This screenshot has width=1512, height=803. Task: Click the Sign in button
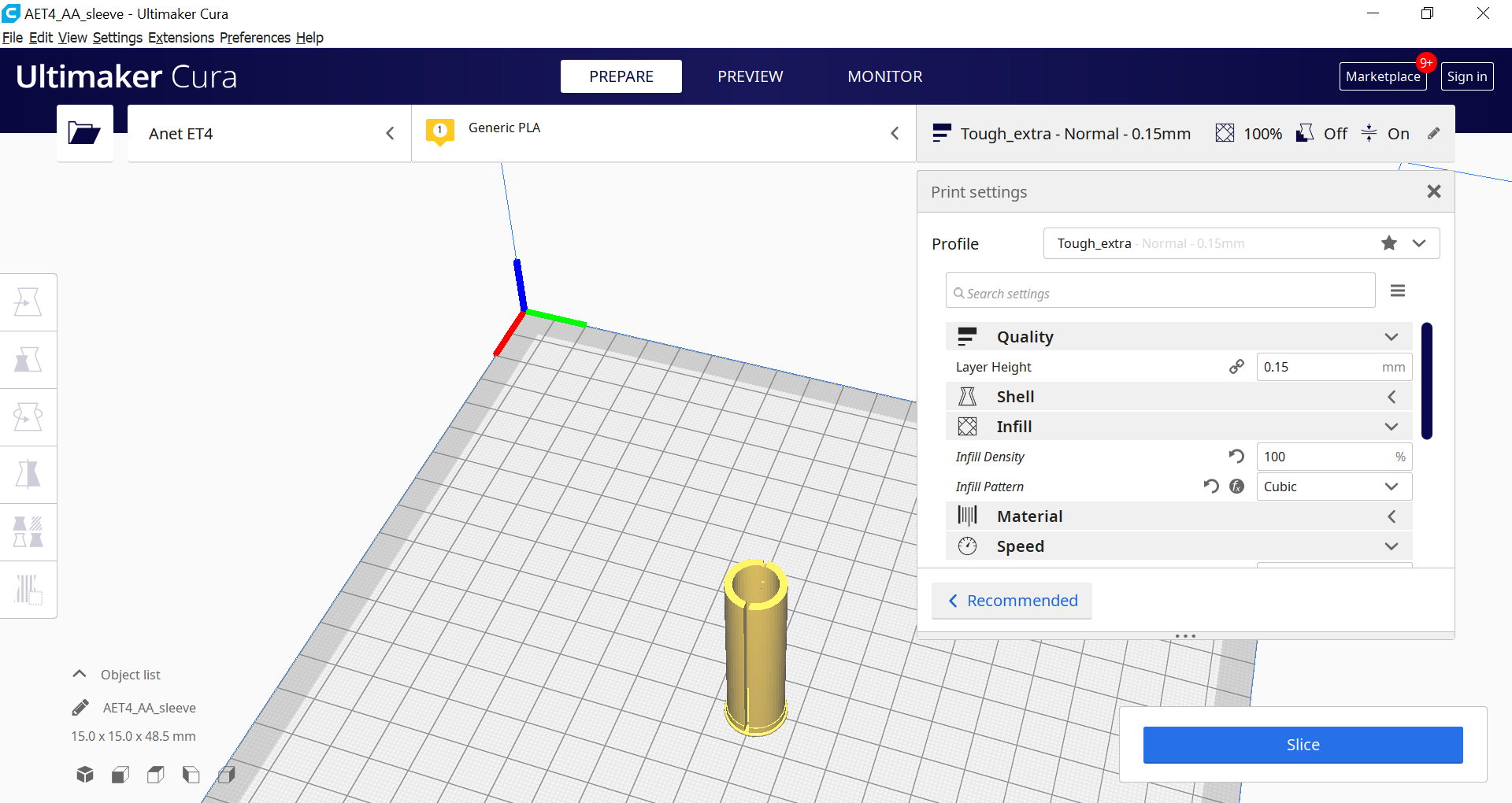tap(1467, 76)
